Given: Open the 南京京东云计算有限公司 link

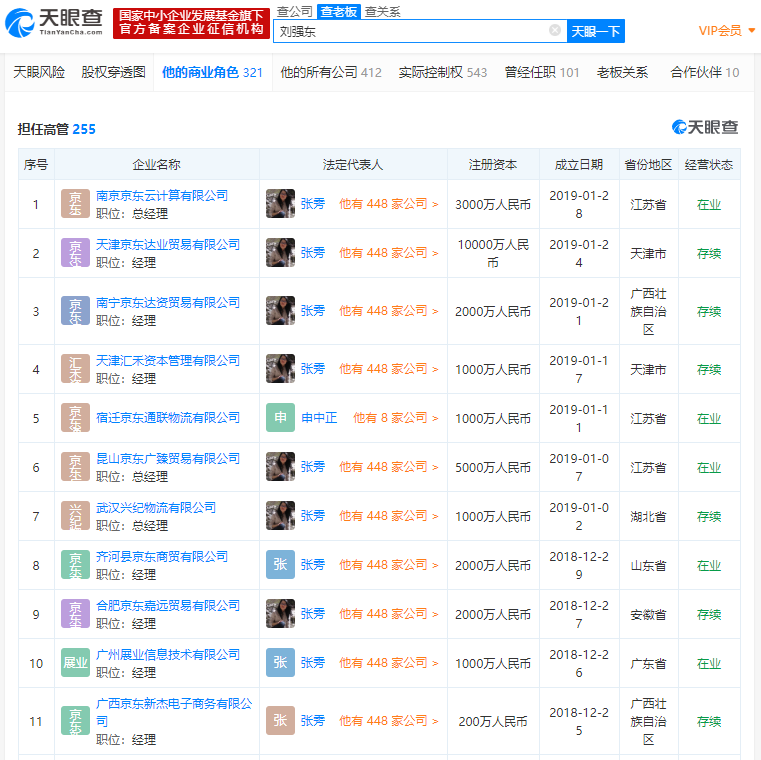Looking at the screenshot, I should click(162, 196).
